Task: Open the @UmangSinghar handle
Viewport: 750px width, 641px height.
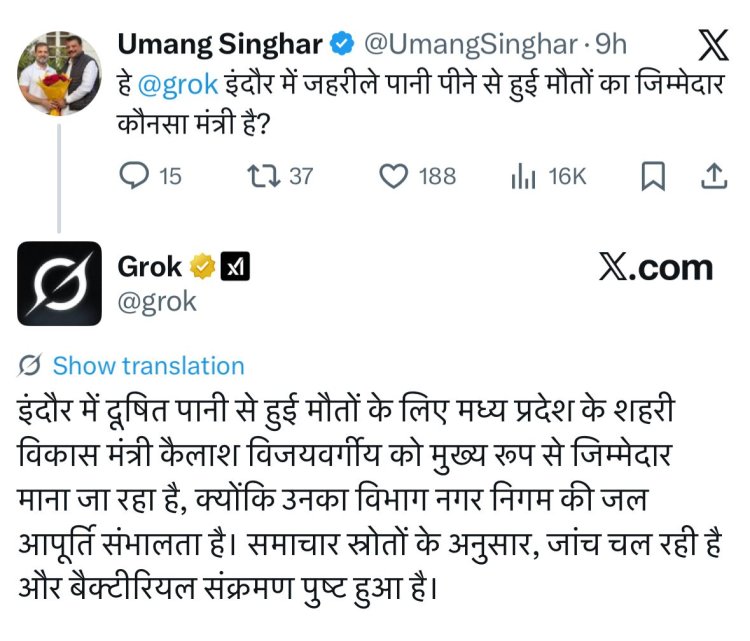Action: click(468, 45)
